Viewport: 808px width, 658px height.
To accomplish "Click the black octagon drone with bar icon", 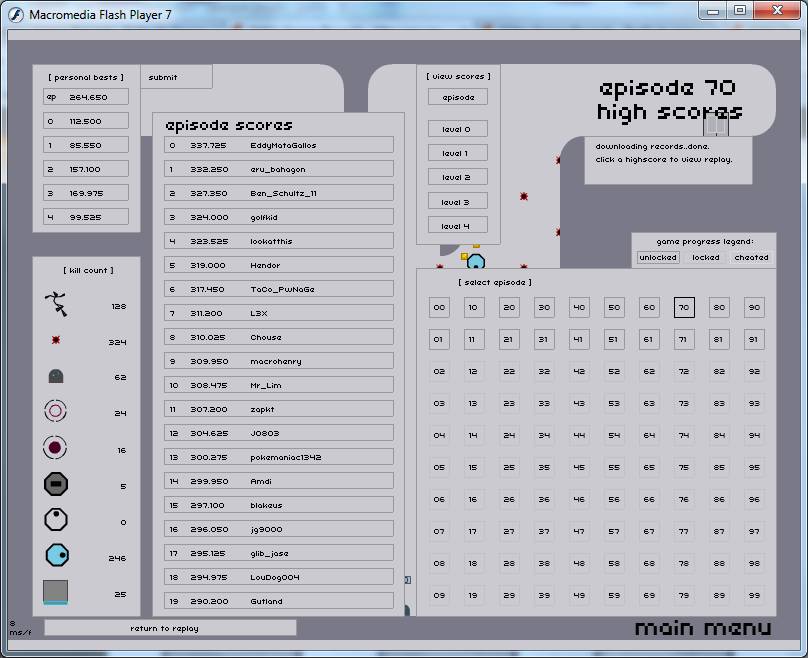I will (x=56, y=485).
